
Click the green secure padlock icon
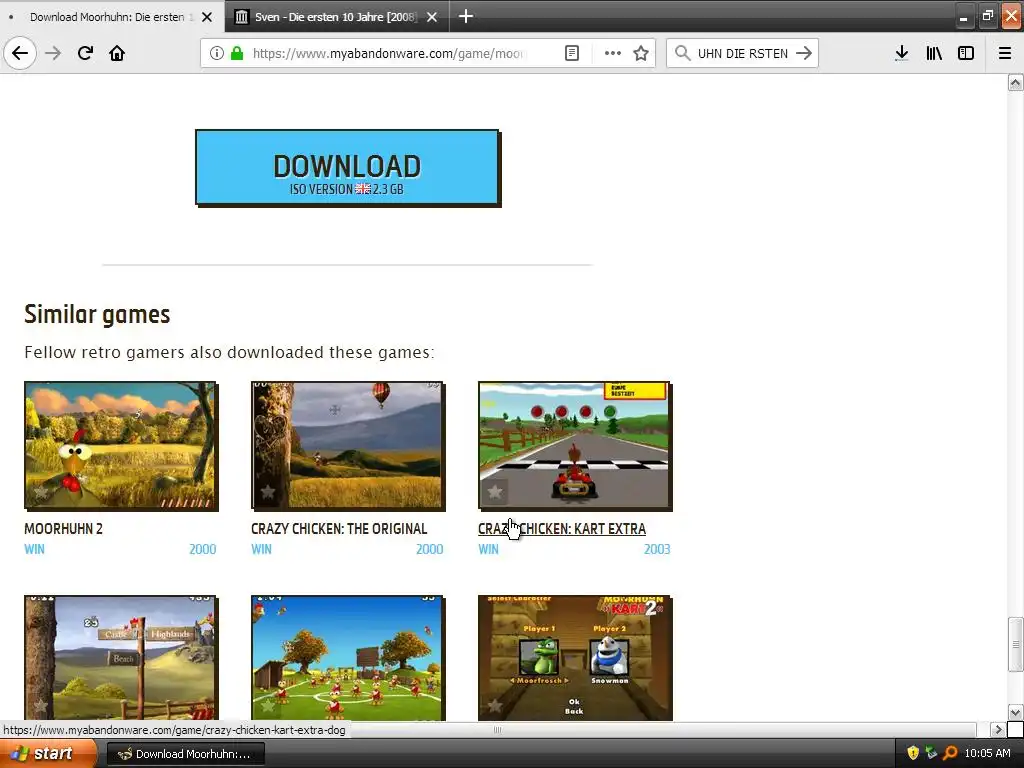tap(237, 53)
